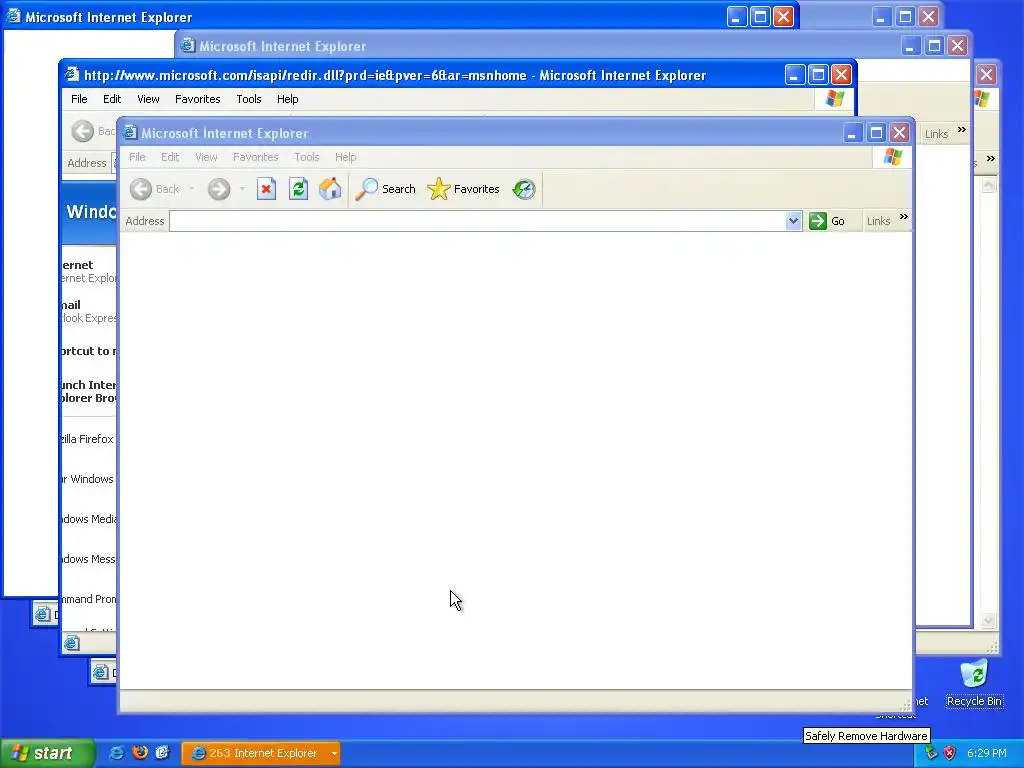Screen dimensions: 1024x768
Task: Open the Start menu
Action: [x=47, y=753]
